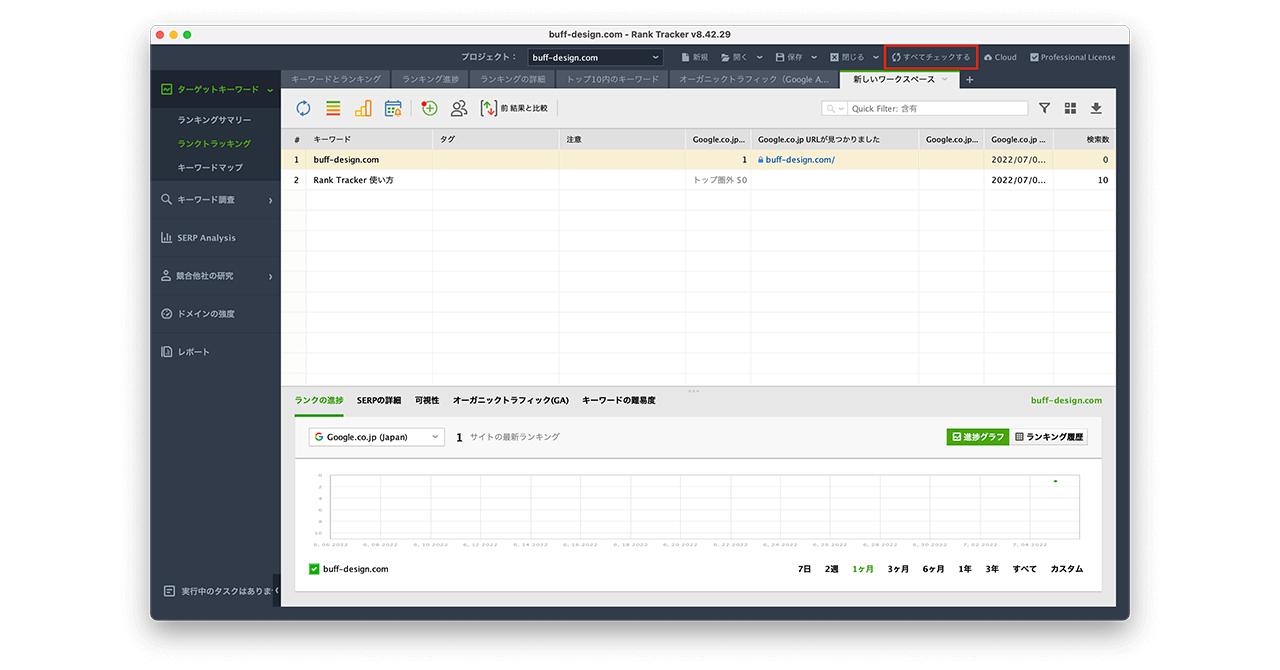Open the SERPの詳細 tab in lower panel
The height and width of the screenshot is (670, 1280).
378,400
